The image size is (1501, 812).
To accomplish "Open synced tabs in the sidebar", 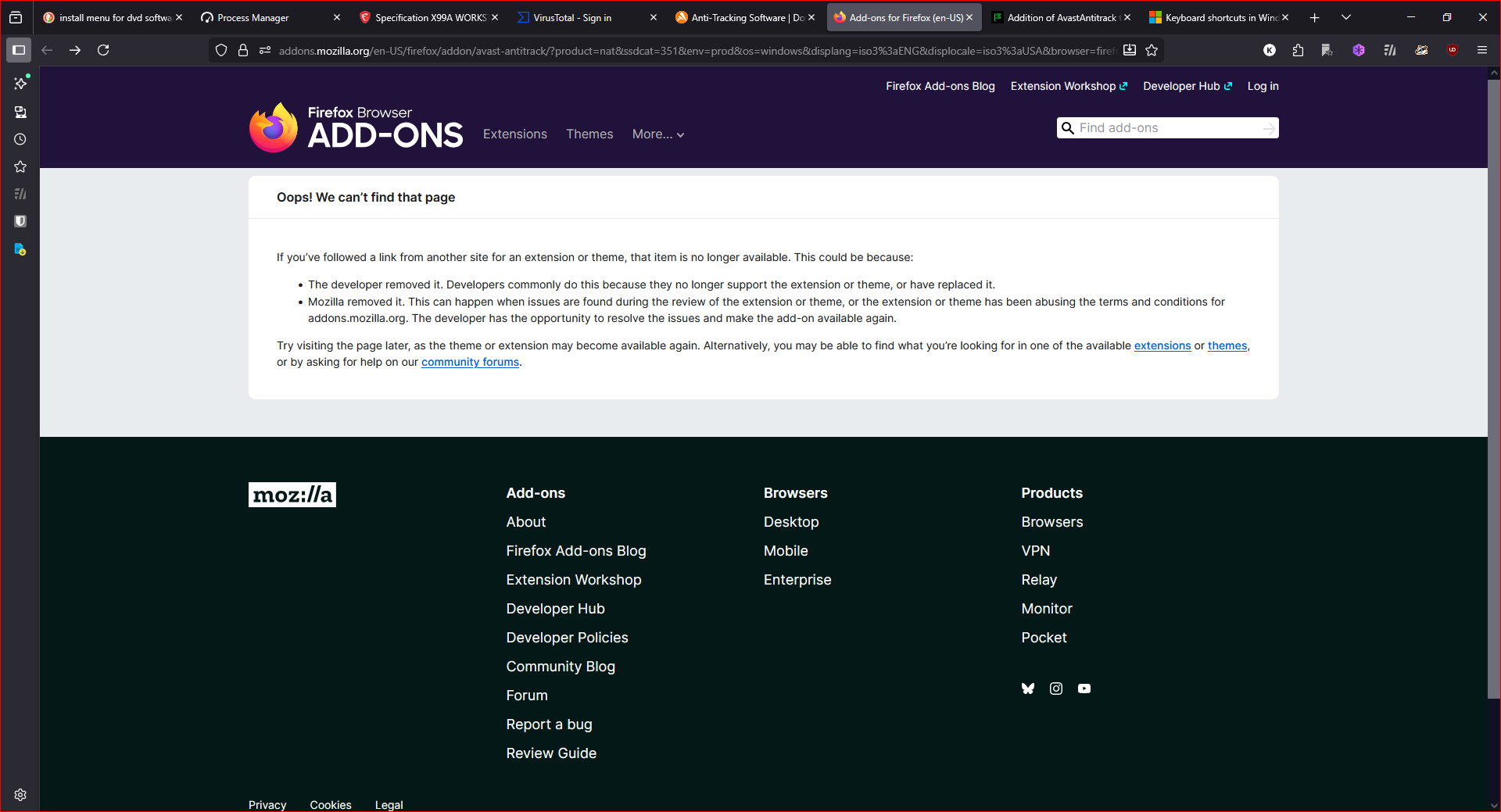I will 20,112.
